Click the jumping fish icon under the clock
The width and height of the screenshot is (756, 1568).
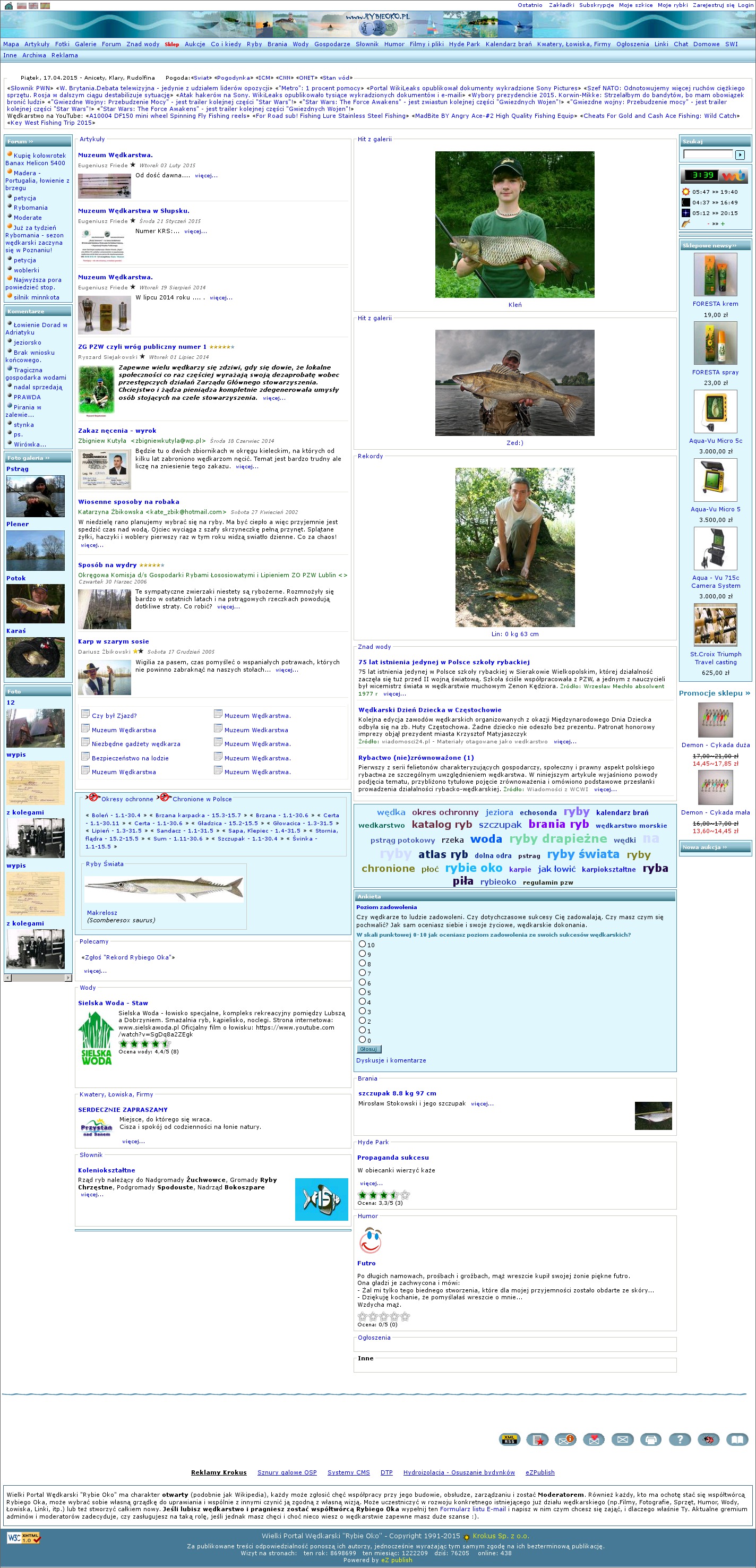(686, 224)
